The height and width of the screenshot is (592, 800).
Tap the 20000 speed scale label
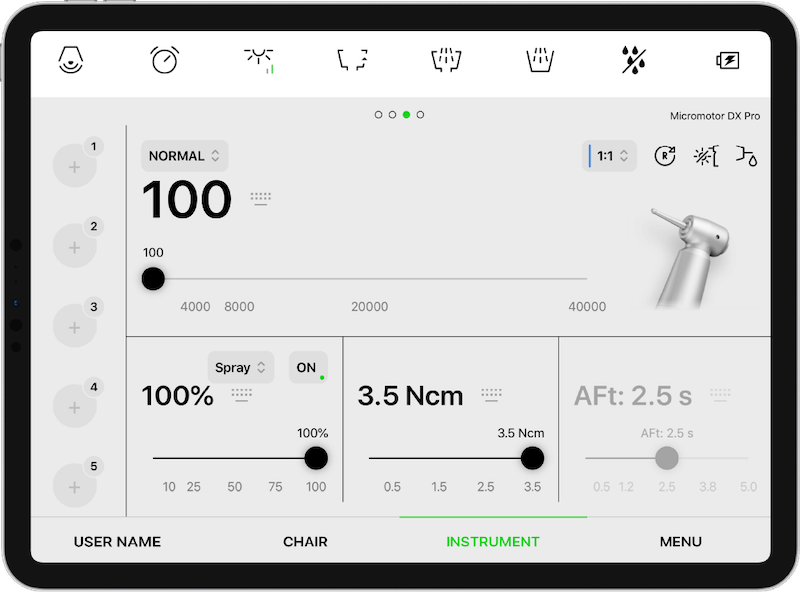pos(369,306)
